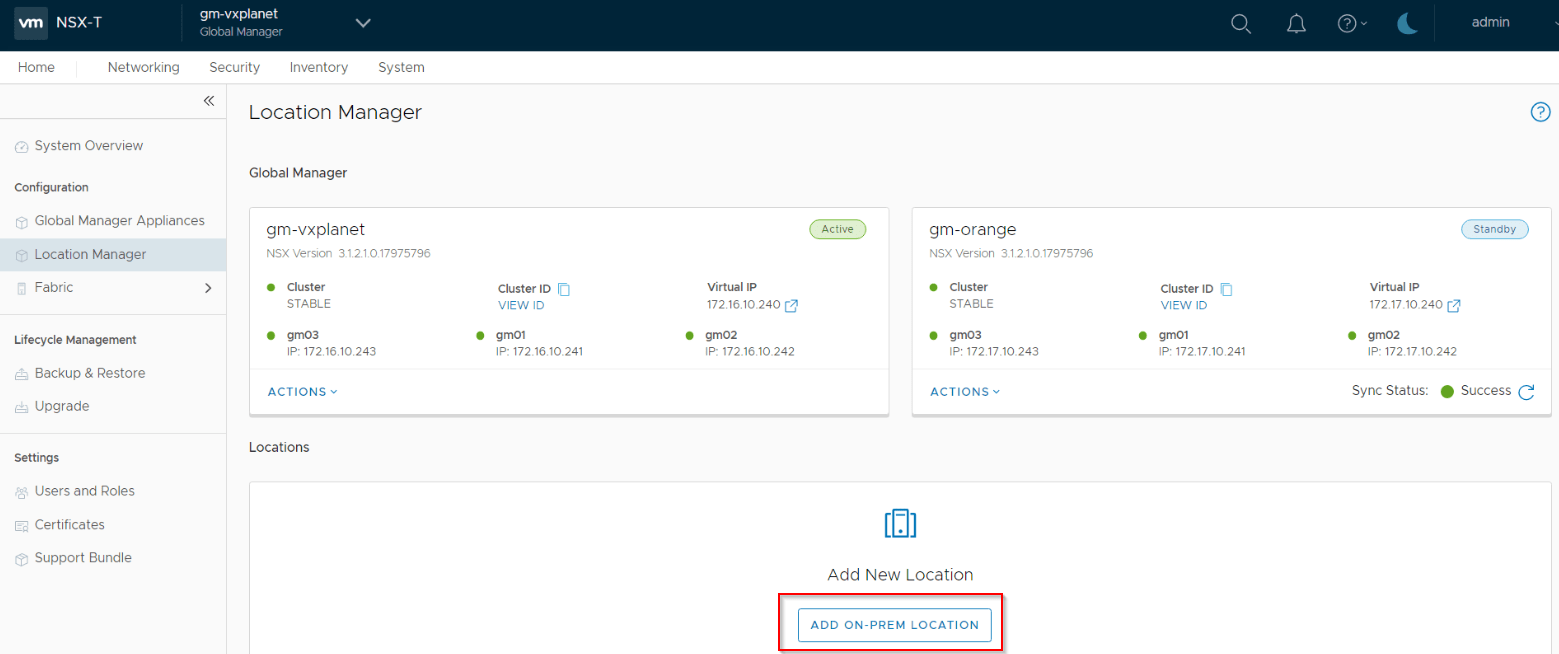Click IP 172.17.10.241 on gm-orange card
This screenshot has width=1559, height=654.
point(1202,352)
